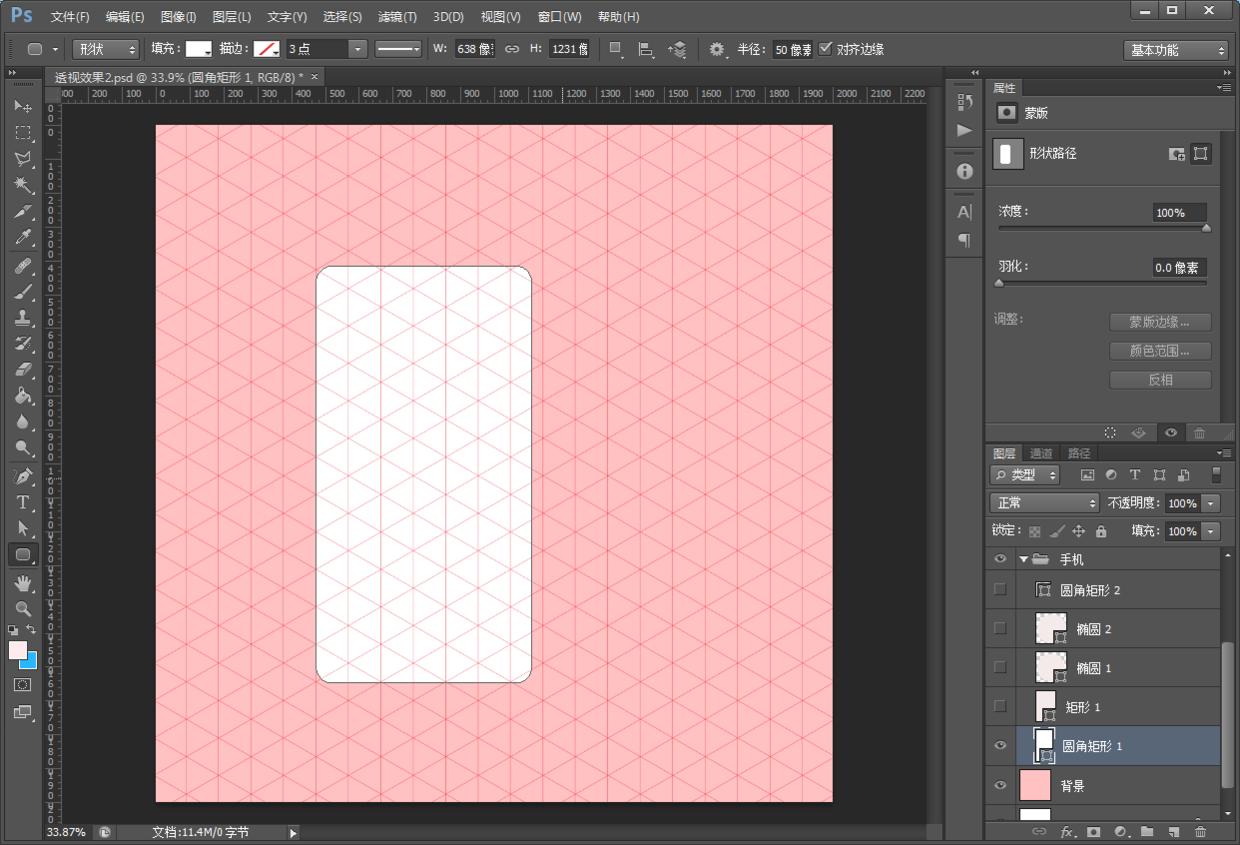Switch to the 通道 tab
Viewport: 1240px width, 845px height.
(1042, 453)
